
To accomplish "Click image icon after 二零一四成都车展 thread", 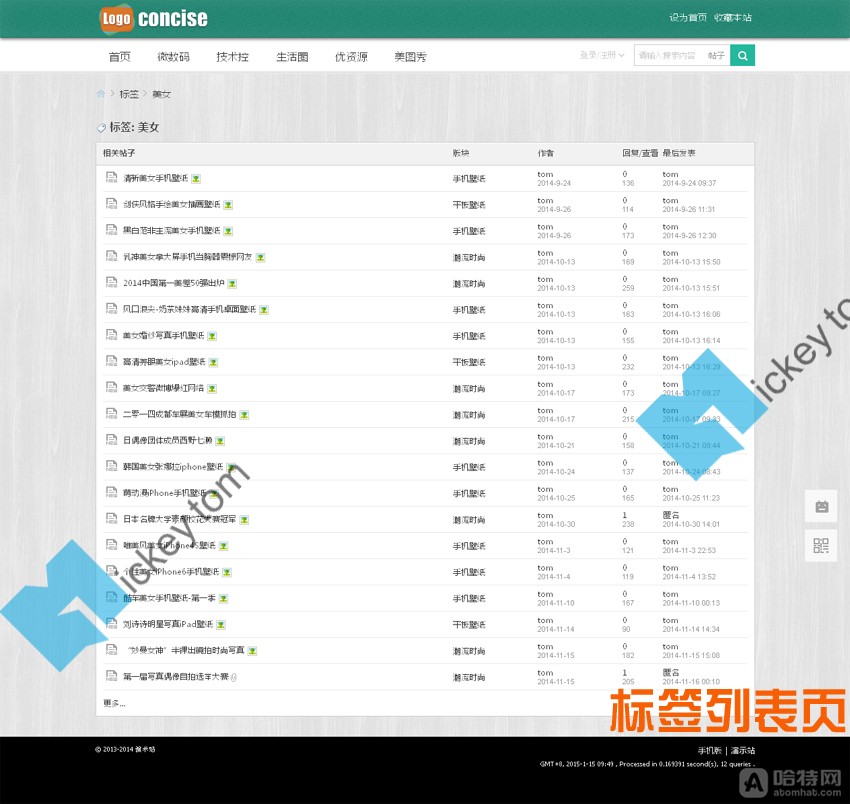I will (x=244, y=415).
